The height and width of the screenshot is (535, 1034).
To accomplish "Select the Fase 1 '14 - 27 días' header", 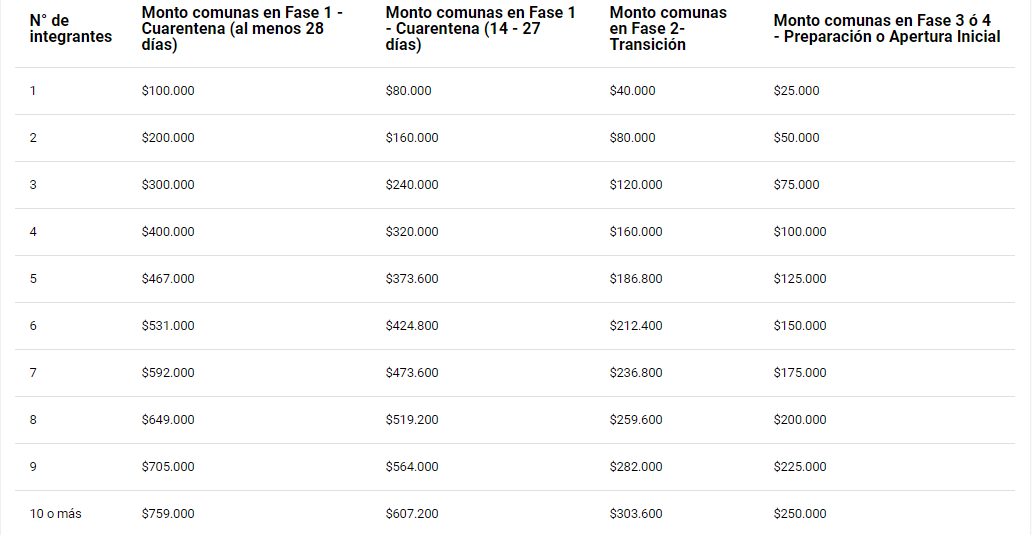I will 480,28.
